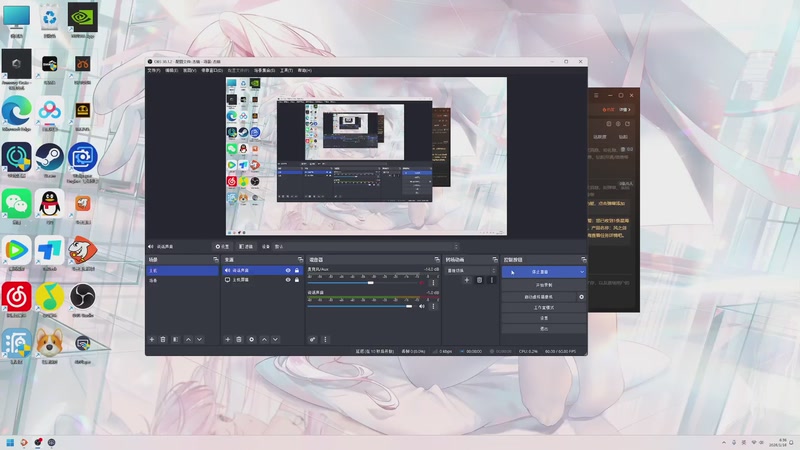This screenshot has height=450, width=800.
Task: Mute second mixer channel speaker icon
Action: point(421,306)
